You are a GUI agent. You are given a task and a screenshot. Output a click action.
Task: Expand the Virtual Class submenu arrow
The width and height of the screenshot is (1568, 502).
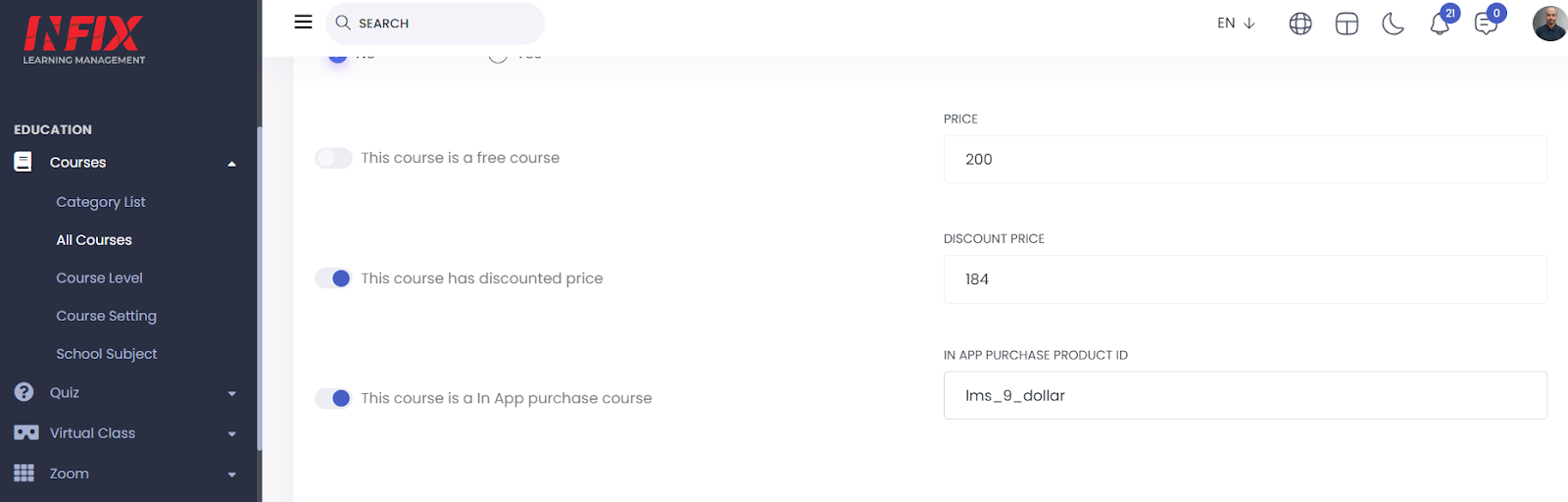pyautogui.click(x=232, y=434)
